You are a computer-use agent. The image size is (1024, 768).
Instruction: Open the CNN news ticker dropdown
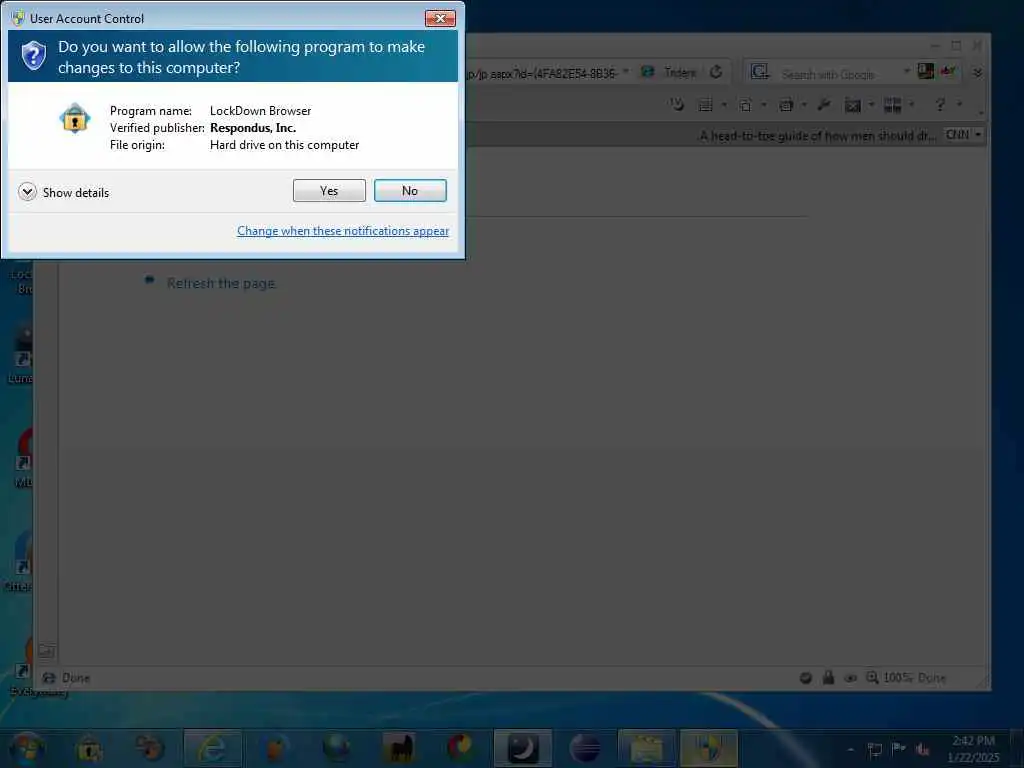click(978, 135)
